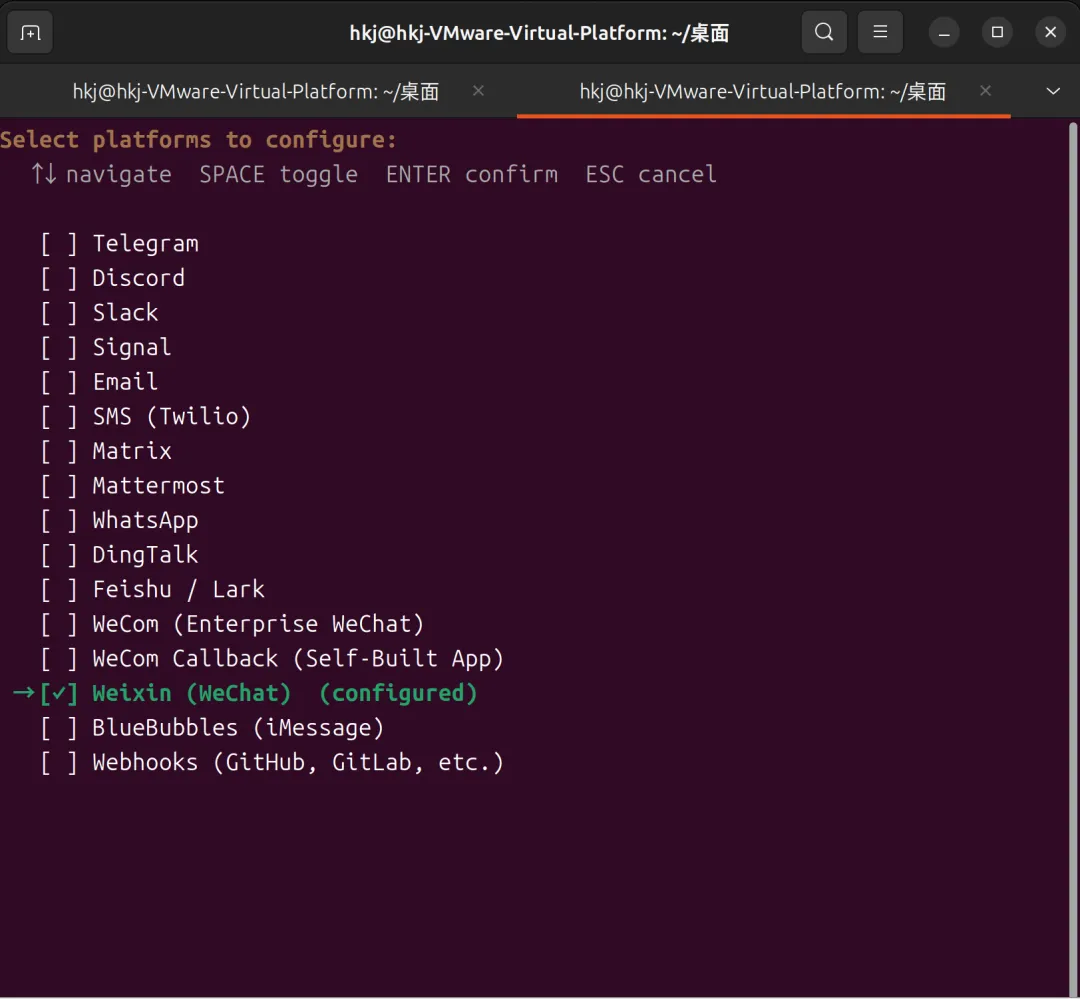Image resolution: width=1080 pixels, height=999 pixels.
Task: Click the 'Select platforms to configure:' heading
Action: (198, 140)
